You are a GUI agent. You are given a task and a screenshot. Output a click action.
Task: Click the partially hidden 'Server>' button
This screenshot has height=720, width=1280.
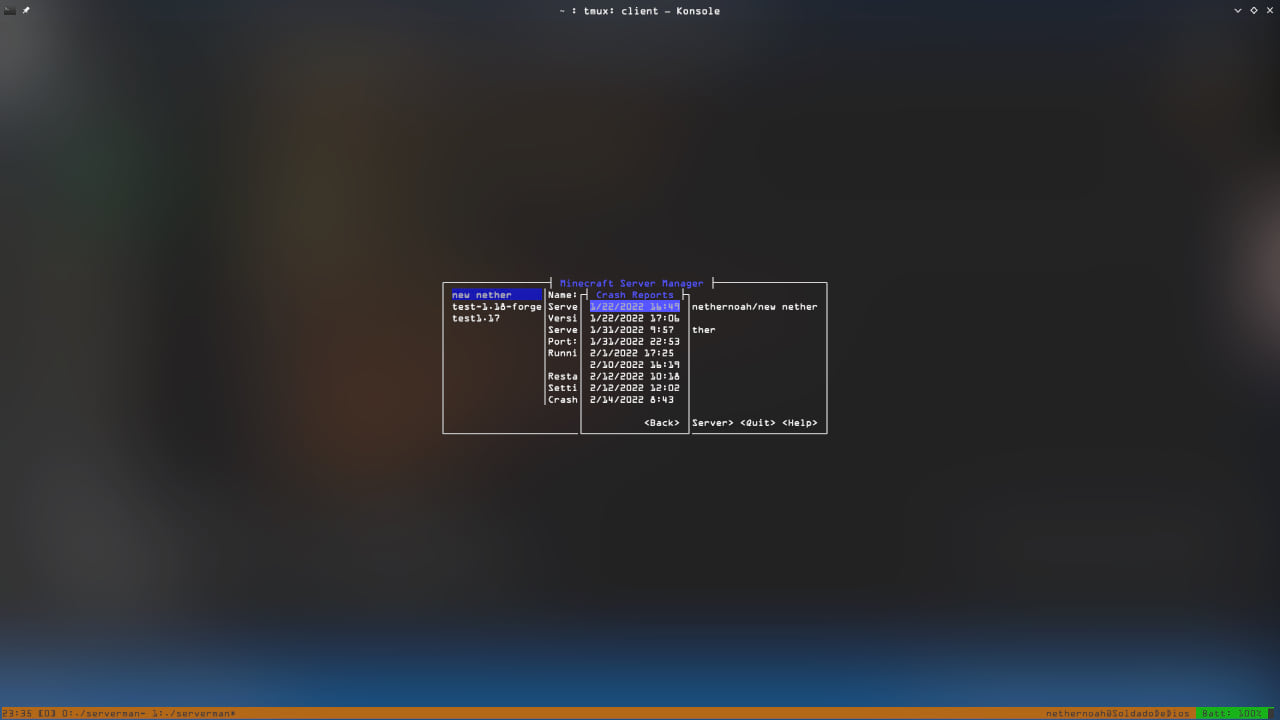tap(713, 423)
